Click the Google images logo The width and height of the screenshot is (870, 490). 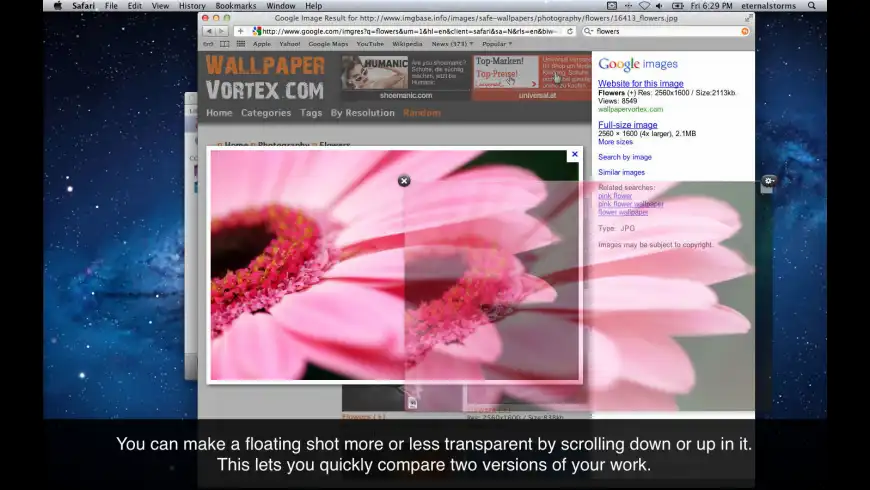(x=638, y=64)
